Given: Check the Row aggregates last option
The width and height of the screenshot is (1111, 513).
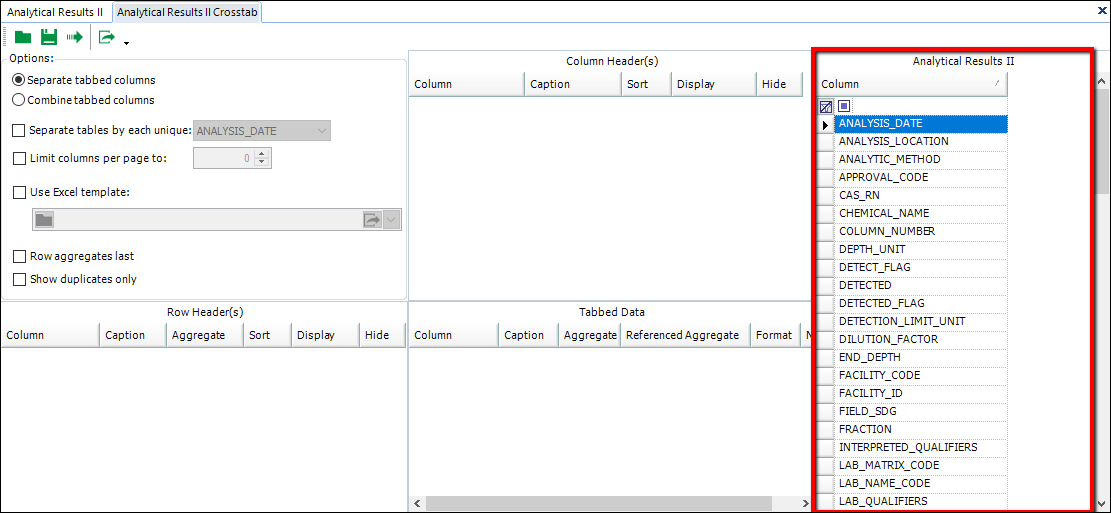Looking at the screenshot, I should 19,257.
